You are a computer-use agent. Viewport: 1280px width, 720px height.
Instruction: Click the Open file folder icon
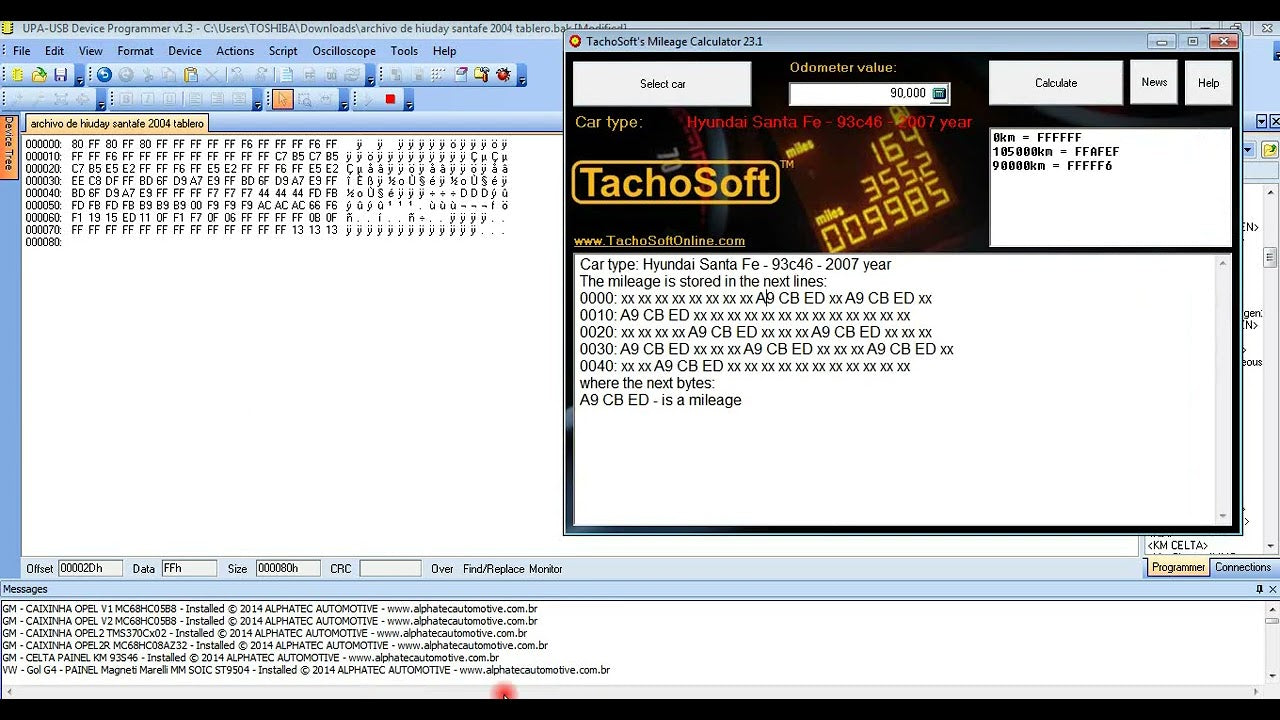click(x=39, y=75)
